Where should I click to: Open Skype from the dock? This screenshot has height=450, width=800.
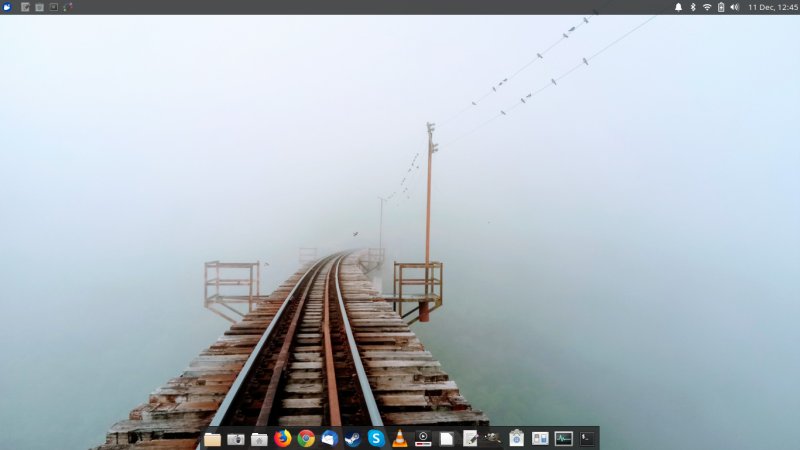pos(376,438)
